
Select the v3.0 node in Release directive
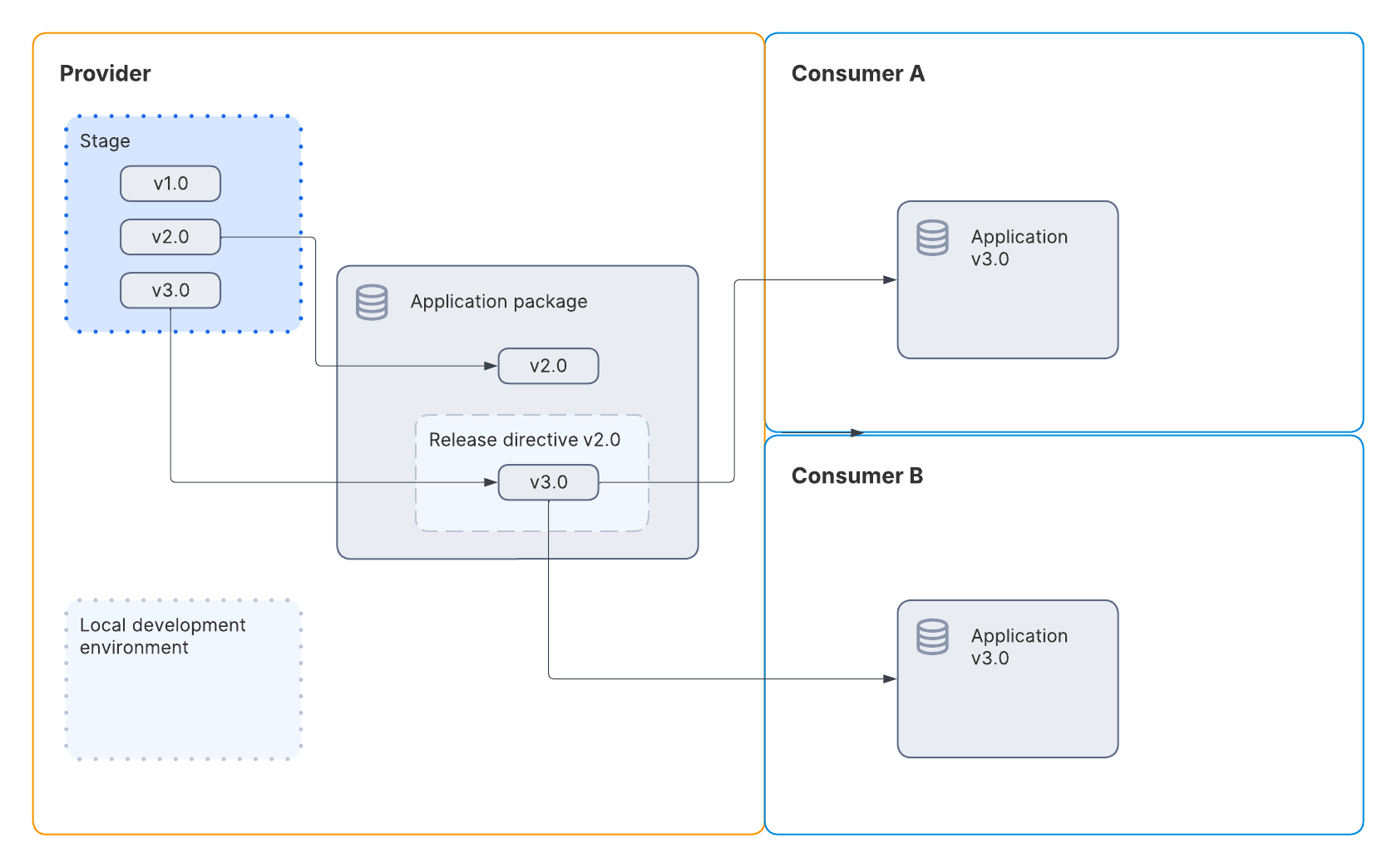(548, 482)
